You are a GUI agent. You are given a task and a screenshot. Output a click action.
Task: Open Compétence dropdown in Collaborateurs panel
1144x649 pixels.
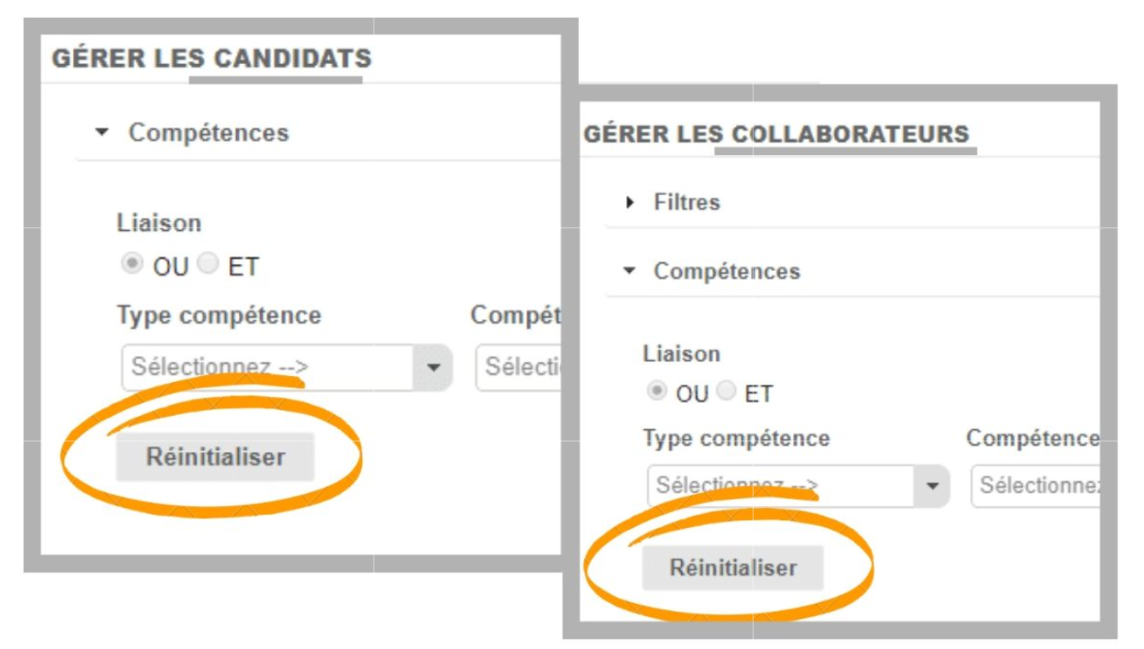1035,486
